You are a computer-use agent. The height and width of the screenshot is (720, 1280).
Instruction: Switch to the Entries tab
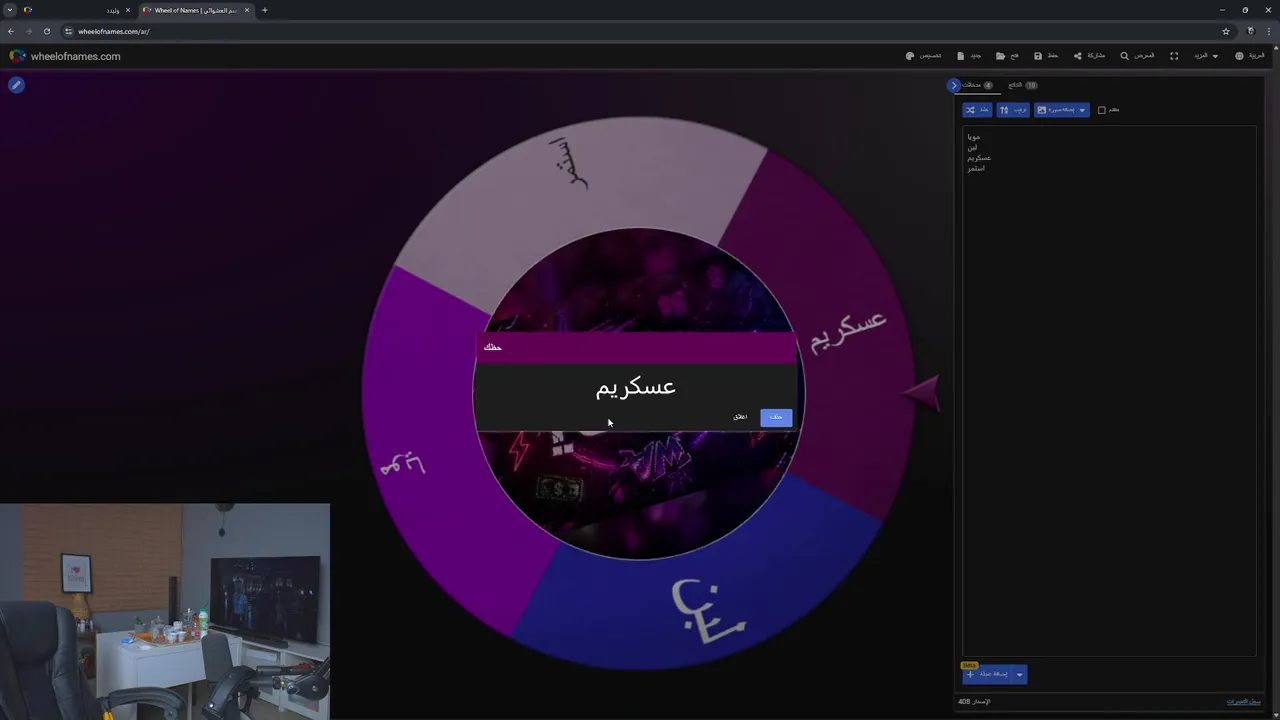pos(976,85)
